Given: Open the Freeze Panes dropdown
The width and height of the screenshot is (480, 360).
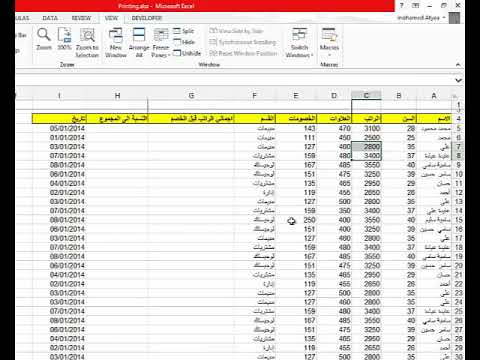Looking at the screenshot, I should [161, 43].
